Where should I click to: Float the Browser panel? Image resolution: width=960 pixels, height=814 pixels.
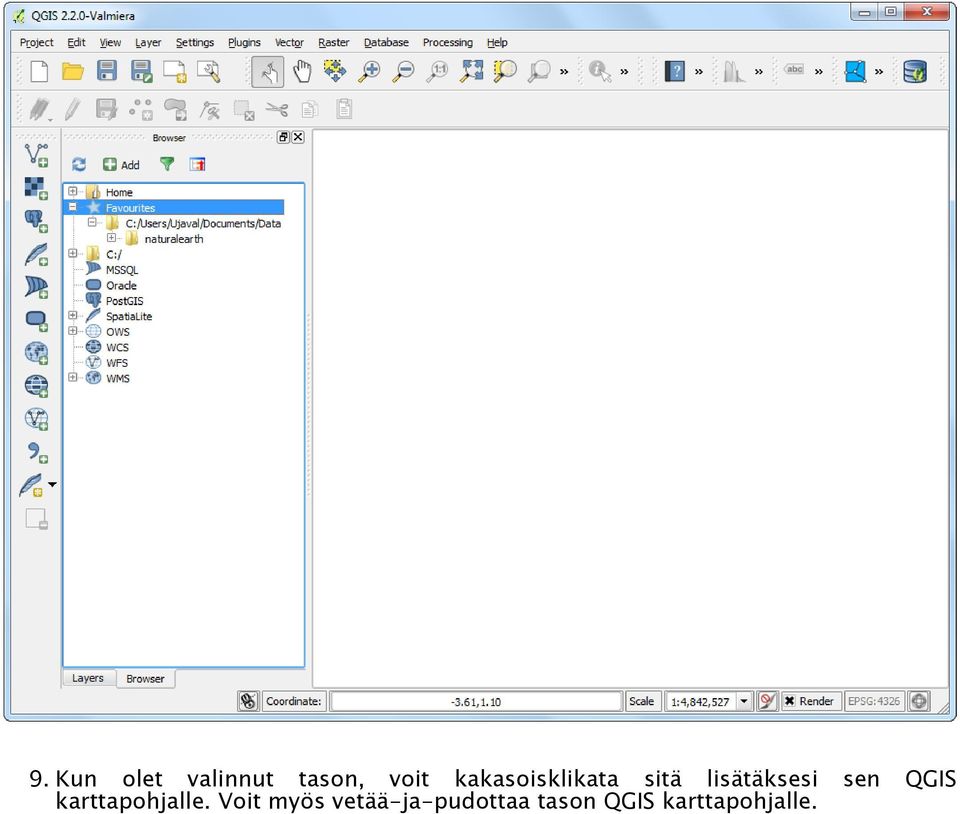coord(283,137)
